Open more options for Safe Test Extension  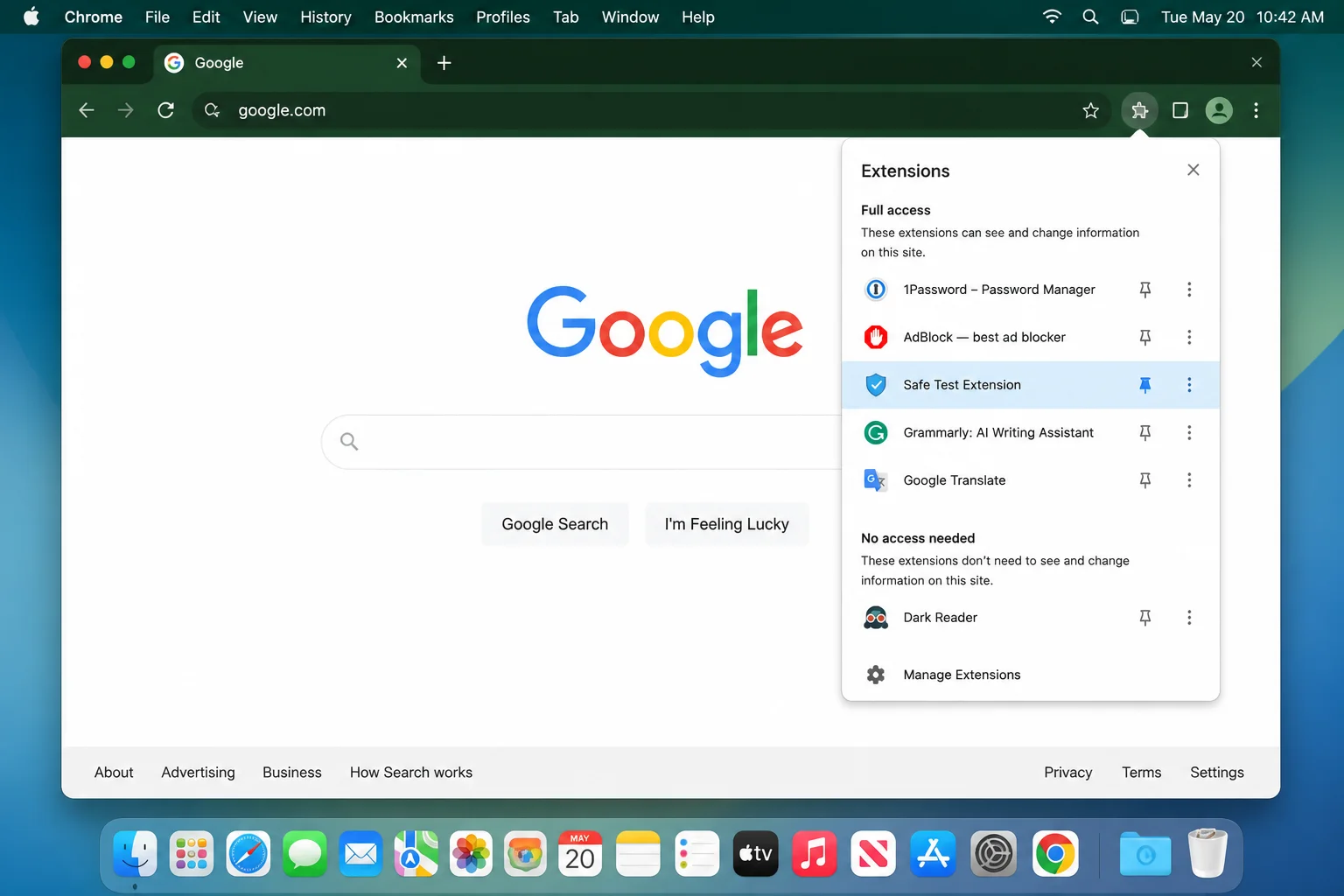pos(1189,385)
